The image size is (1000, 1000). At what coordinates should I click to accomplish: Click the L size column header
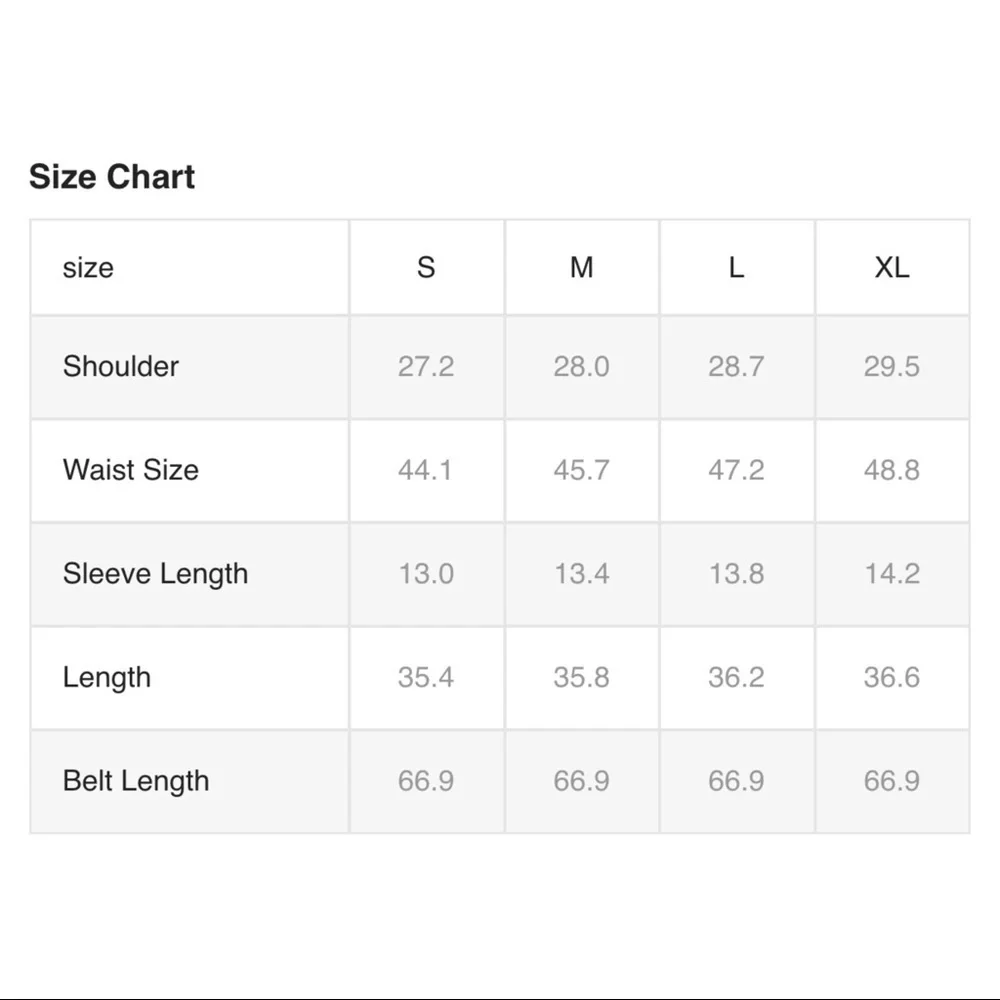[x=736, y=267]
